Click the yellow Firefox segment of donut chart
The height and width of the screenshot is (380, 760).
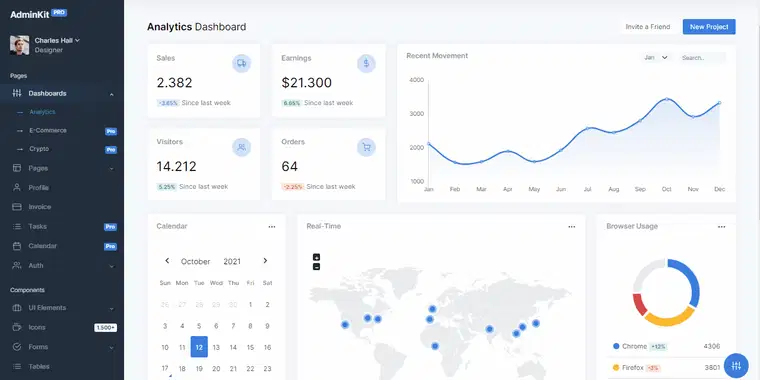tap(669, 317)
